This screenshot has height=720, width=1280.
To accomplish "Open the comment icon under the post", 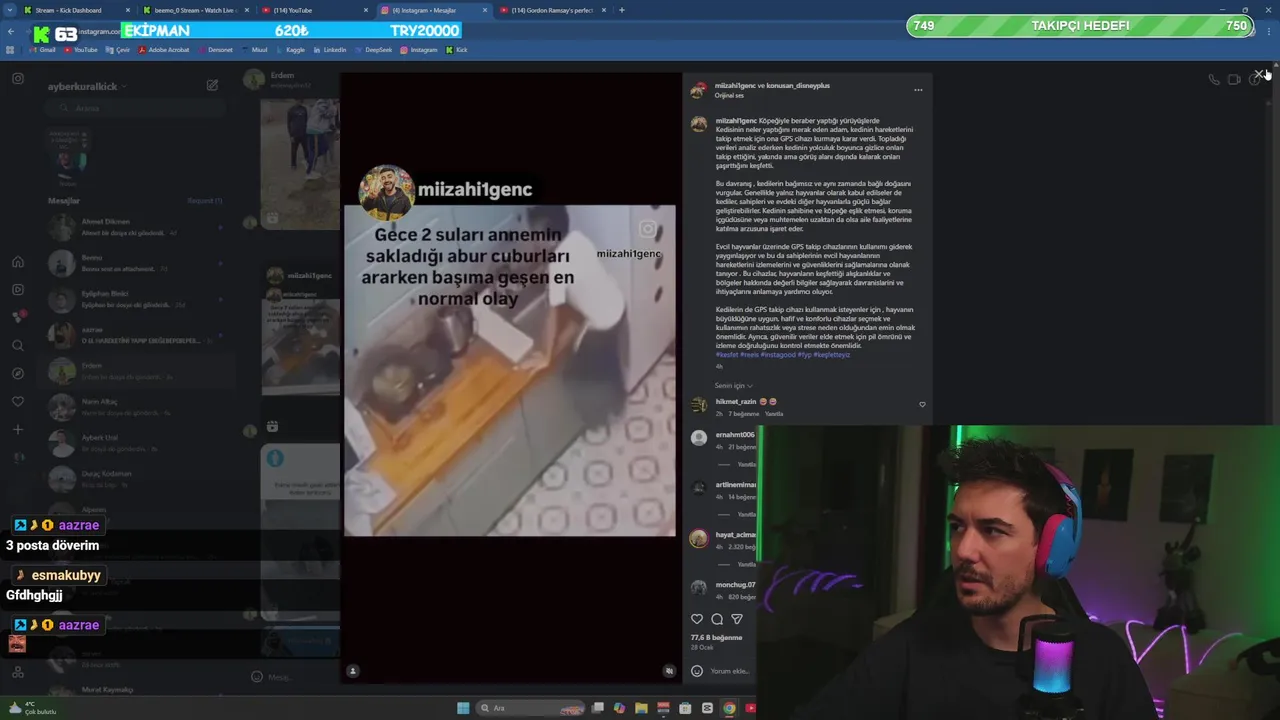I will tap(717, 619).
